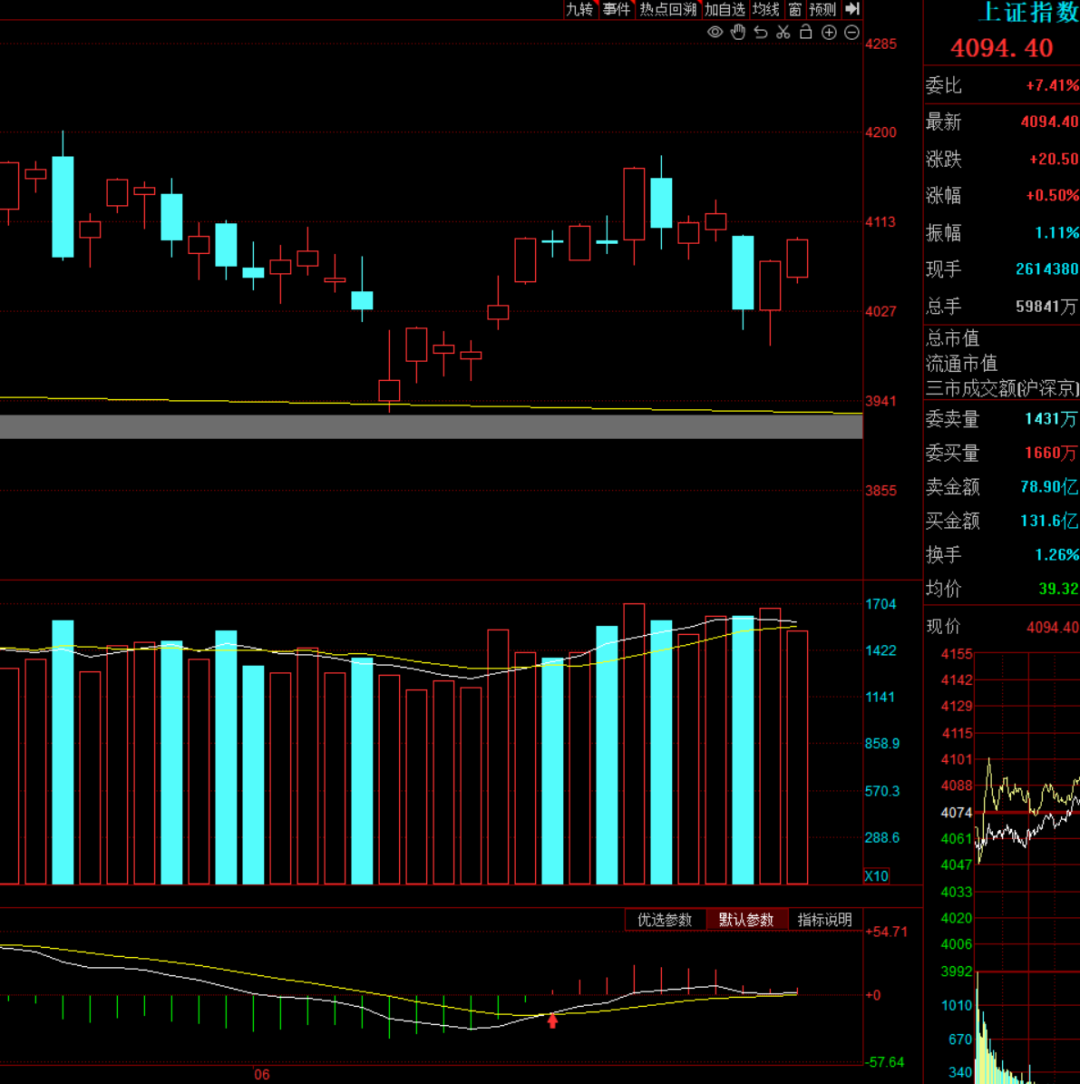Click the latest red candlestick on the right
This screenshot has width=1080, height=1084.
[x=797, y=259]
